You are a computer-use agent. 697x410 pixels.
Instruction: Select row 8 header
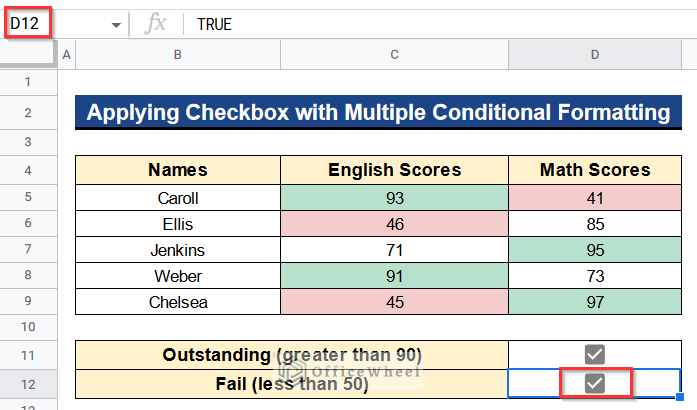[28, 275]
